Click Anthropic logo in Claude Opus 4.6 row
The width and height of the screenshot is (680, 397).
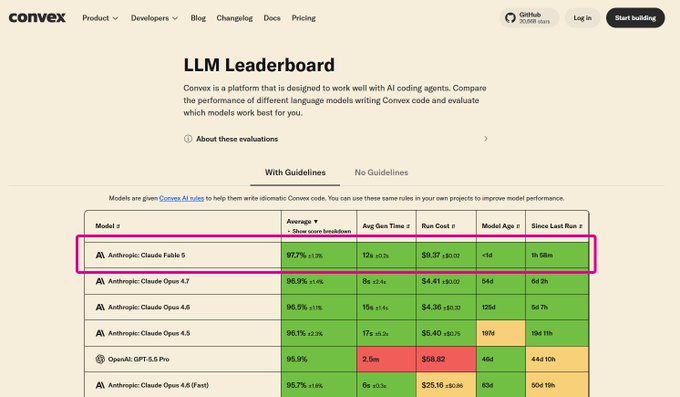100,307
